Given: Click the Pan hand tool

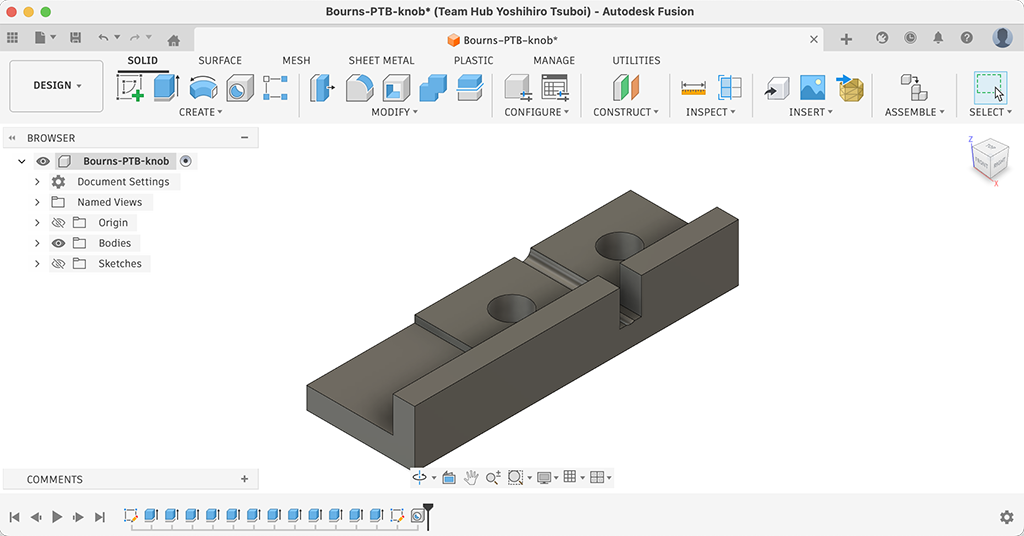Looking at the screenshot, I should 470,478.
